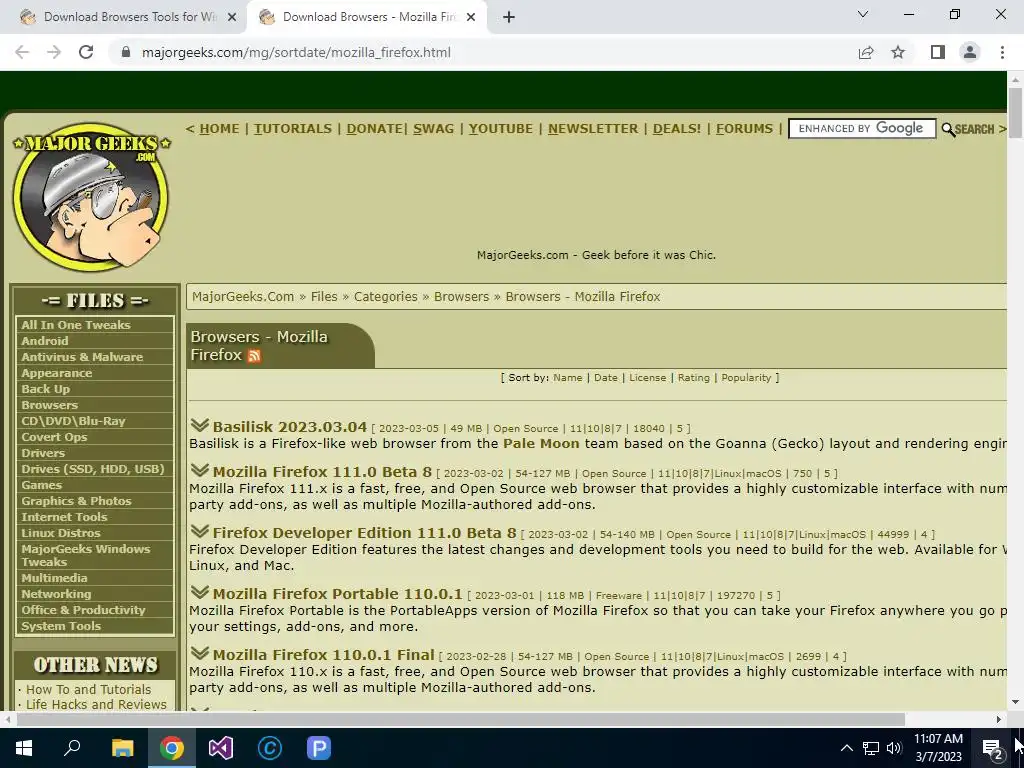Image resolution: width=1024 pixels, height=768 pixels.
Task: Sort the list by License
Action: click(648, 377)
